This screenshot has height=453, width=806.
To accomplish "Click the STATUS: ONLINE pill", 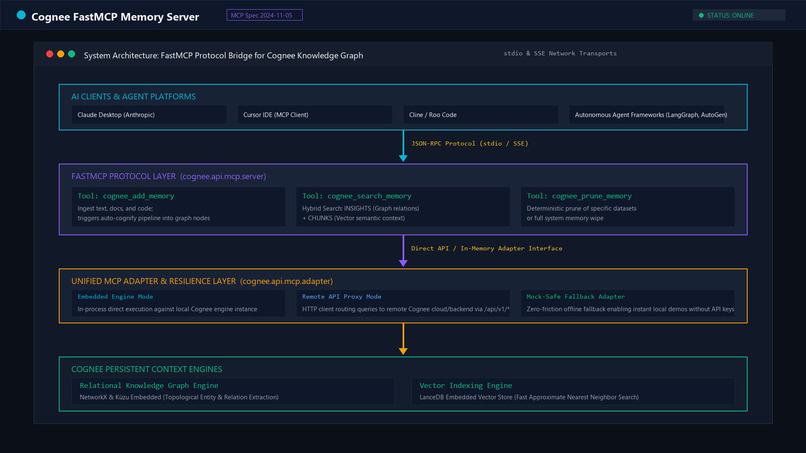I will coord(739,15).
